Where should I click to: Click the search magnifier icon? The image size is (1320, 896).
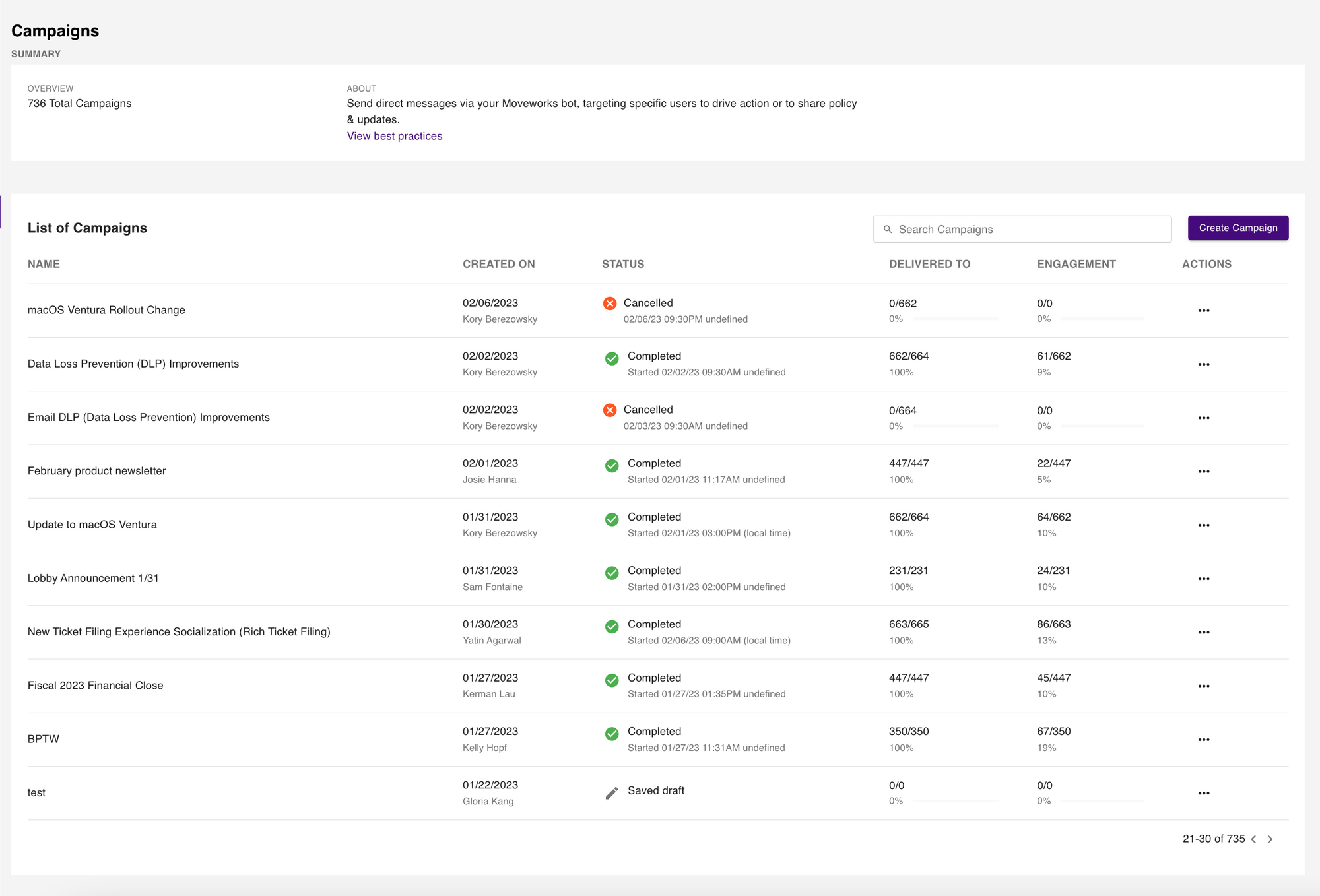pos(888,230)
